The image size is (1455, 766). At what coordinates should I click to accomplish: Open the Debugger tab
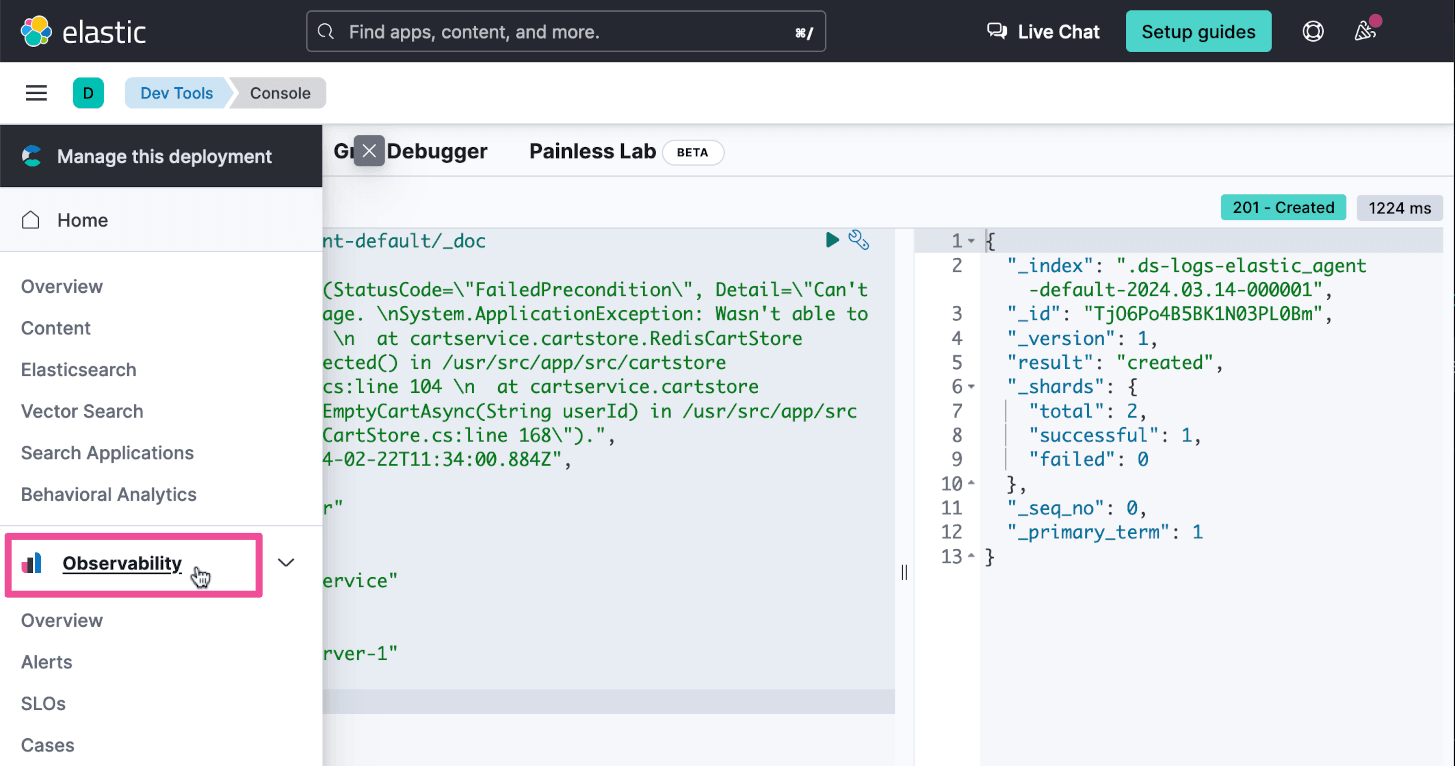point(437,152)
